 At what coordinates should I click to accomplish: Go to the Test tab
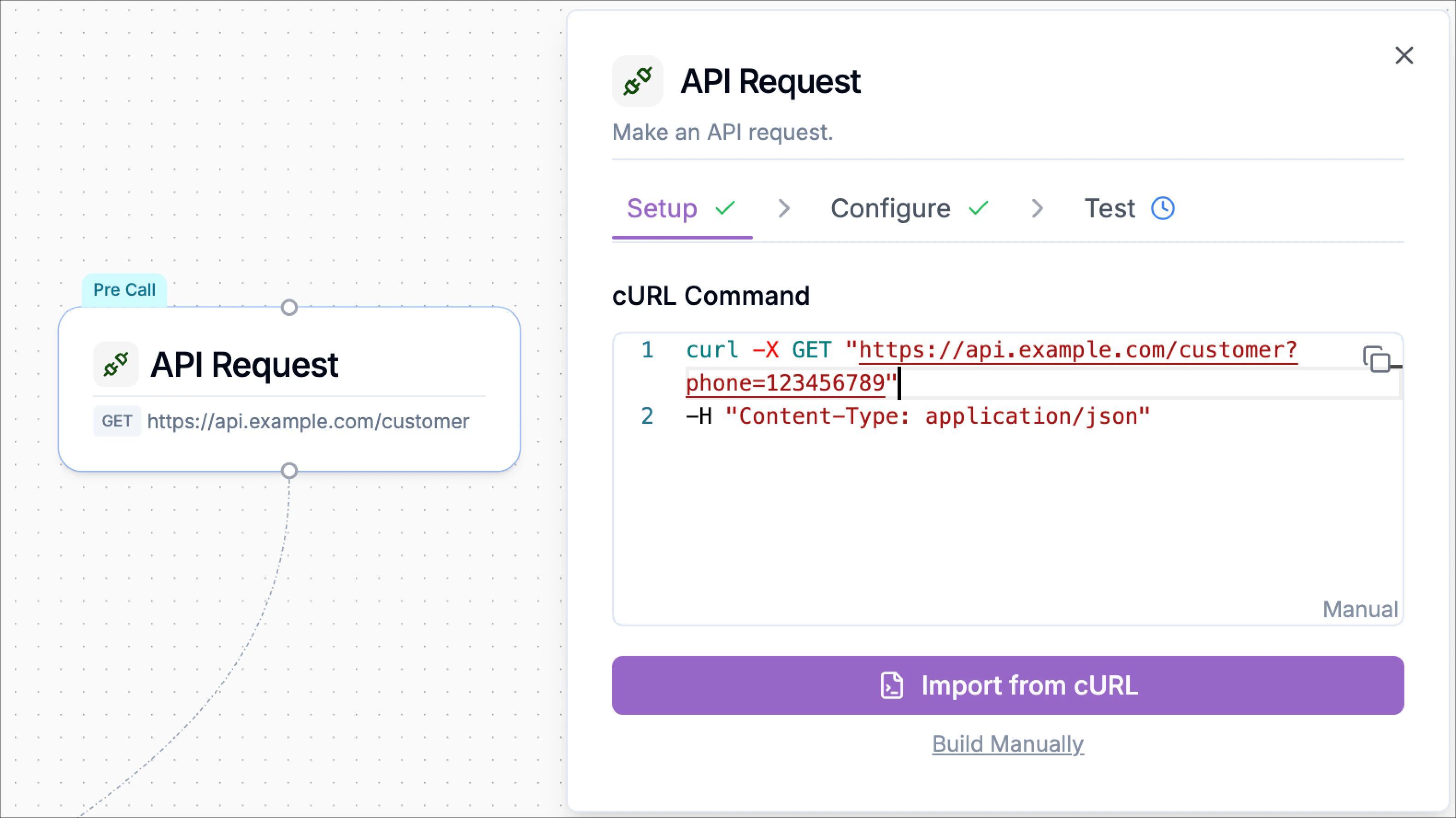point(1109,208)
